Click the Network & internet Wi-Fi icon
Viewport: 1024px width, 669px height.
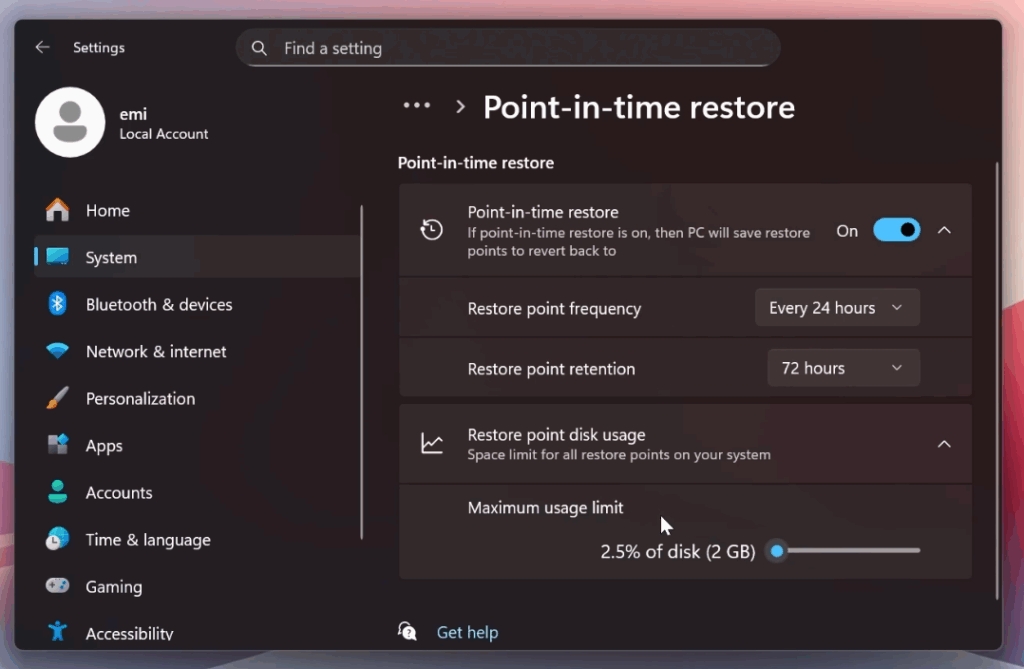point(58,351)
